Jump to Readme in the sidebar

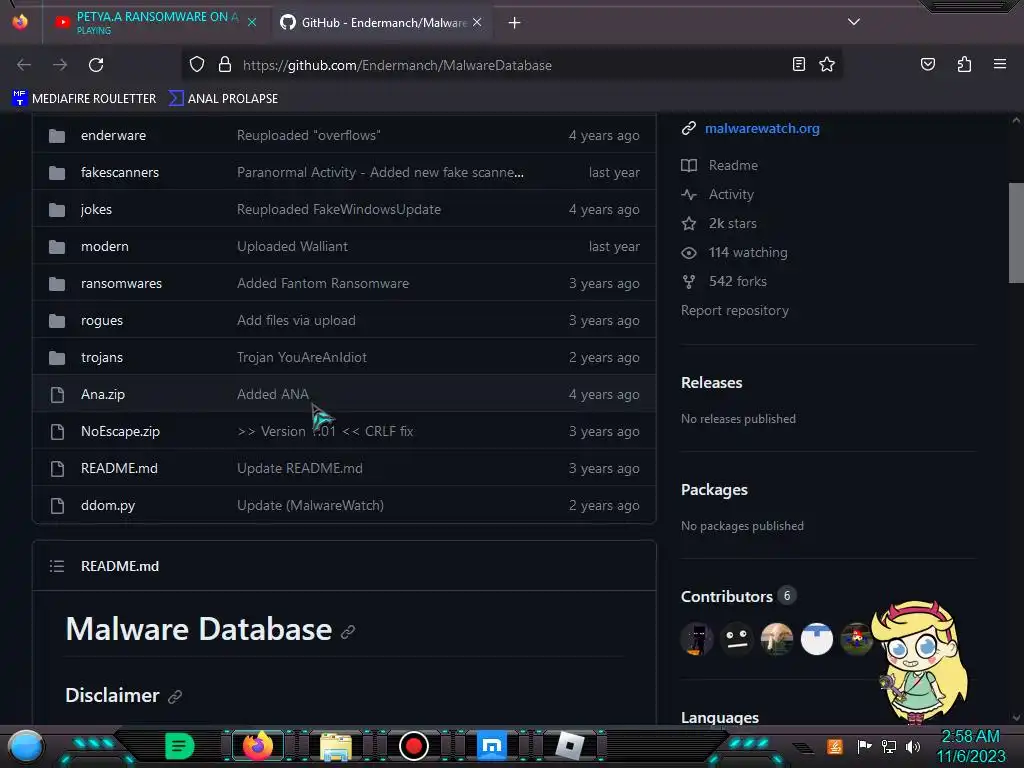tap(733, 165)
